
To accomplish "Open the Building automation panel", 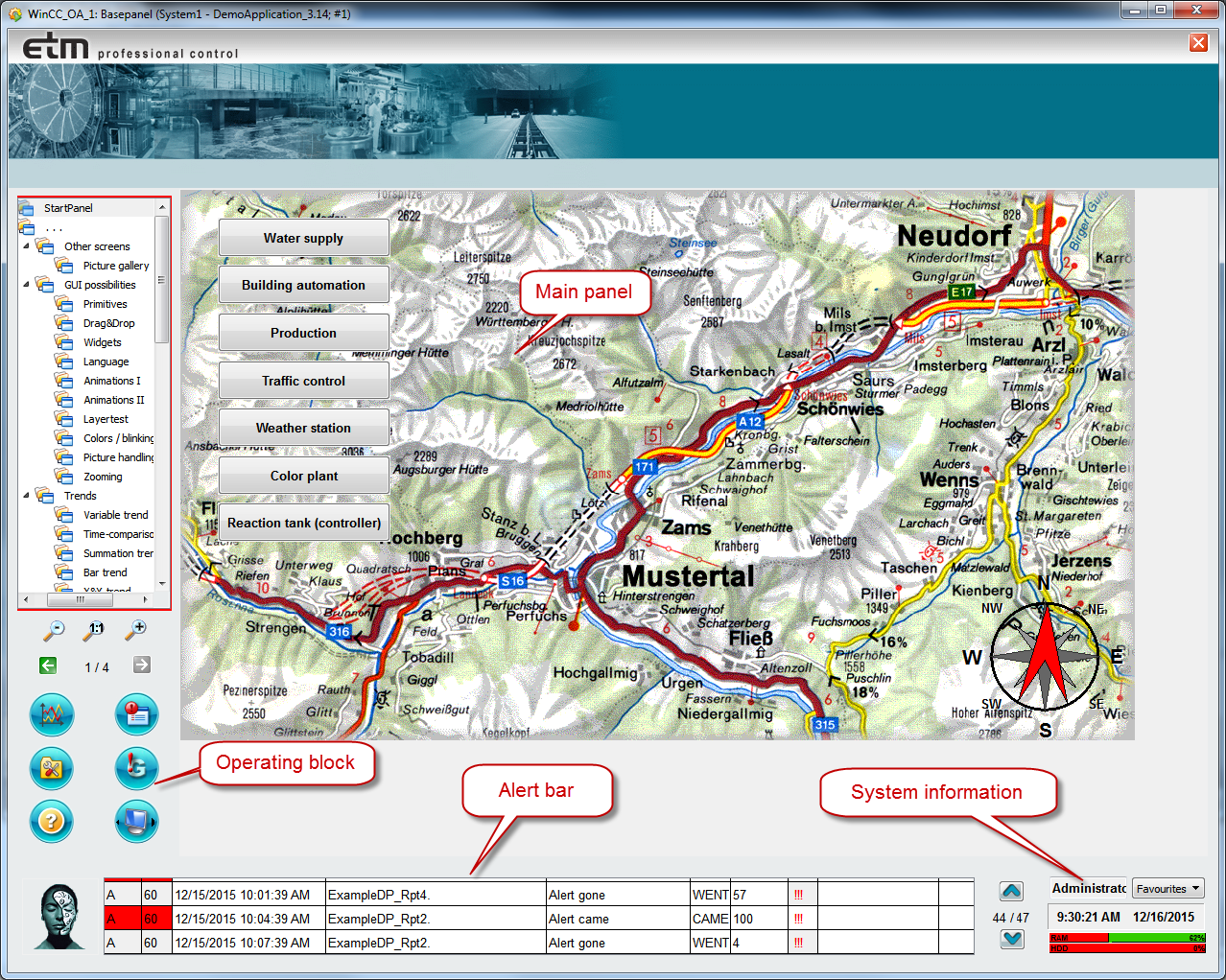I will (x=303, y=285).
